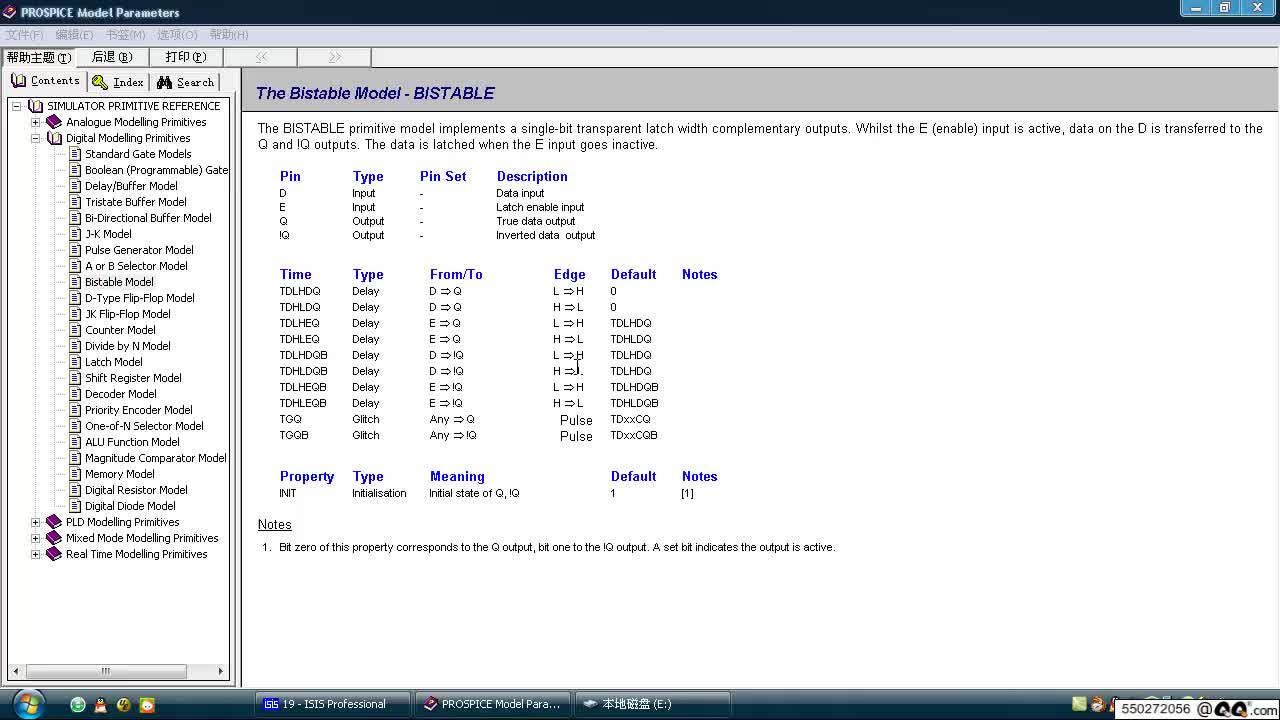Select Standard Gate Models topic
Image resolution: width=1280 pixels, height=720 pixels.
[138, 154]
